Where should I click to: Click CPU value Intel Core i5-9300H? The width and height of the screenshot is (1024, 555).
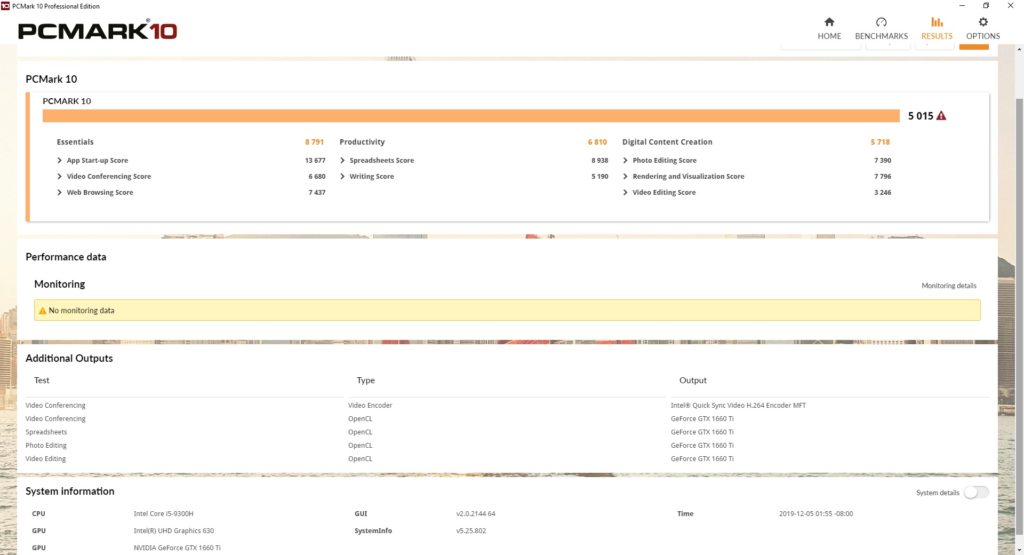[x=163, y=514]
